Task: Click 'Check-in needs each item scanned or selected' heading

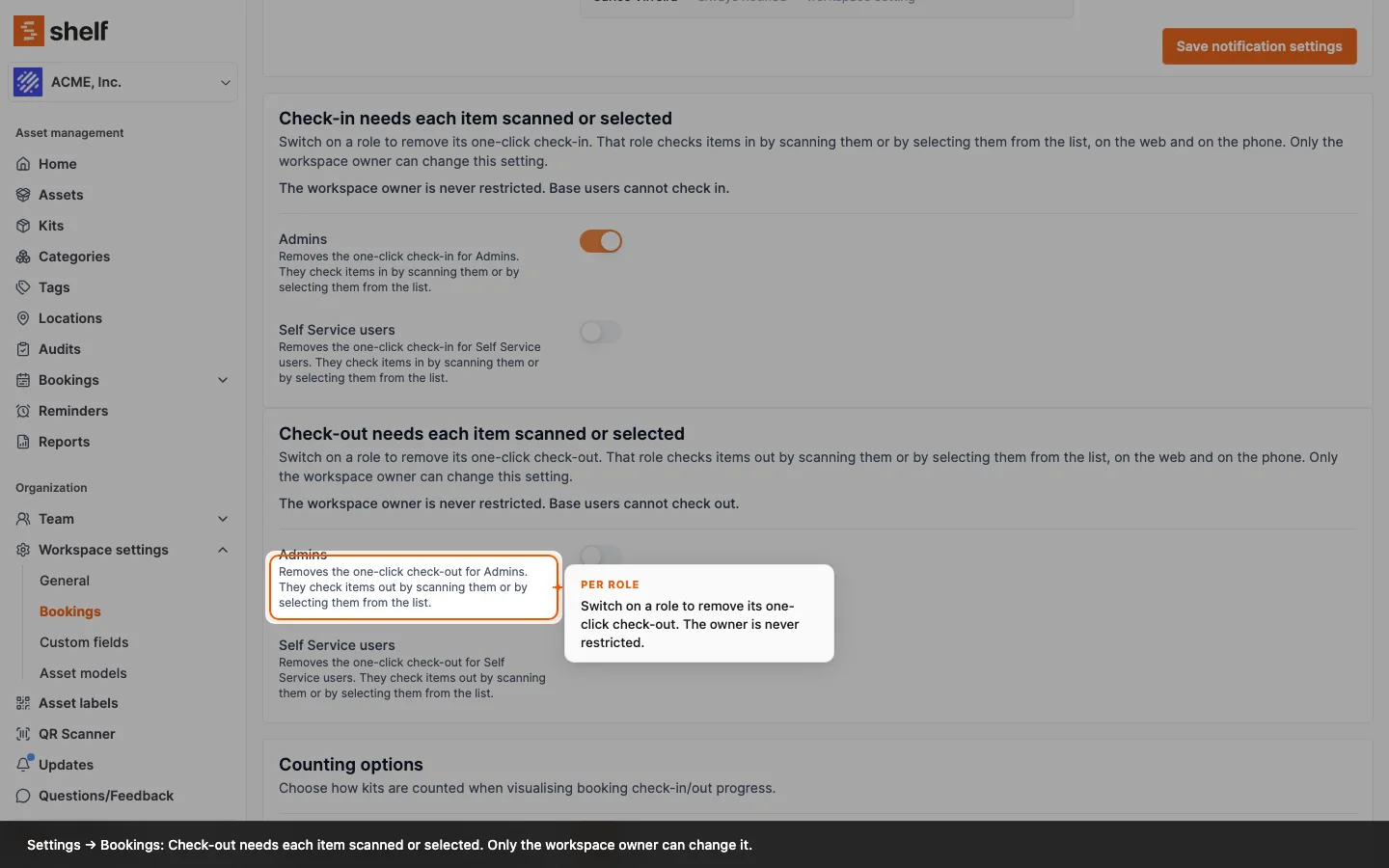Action: 476,119
